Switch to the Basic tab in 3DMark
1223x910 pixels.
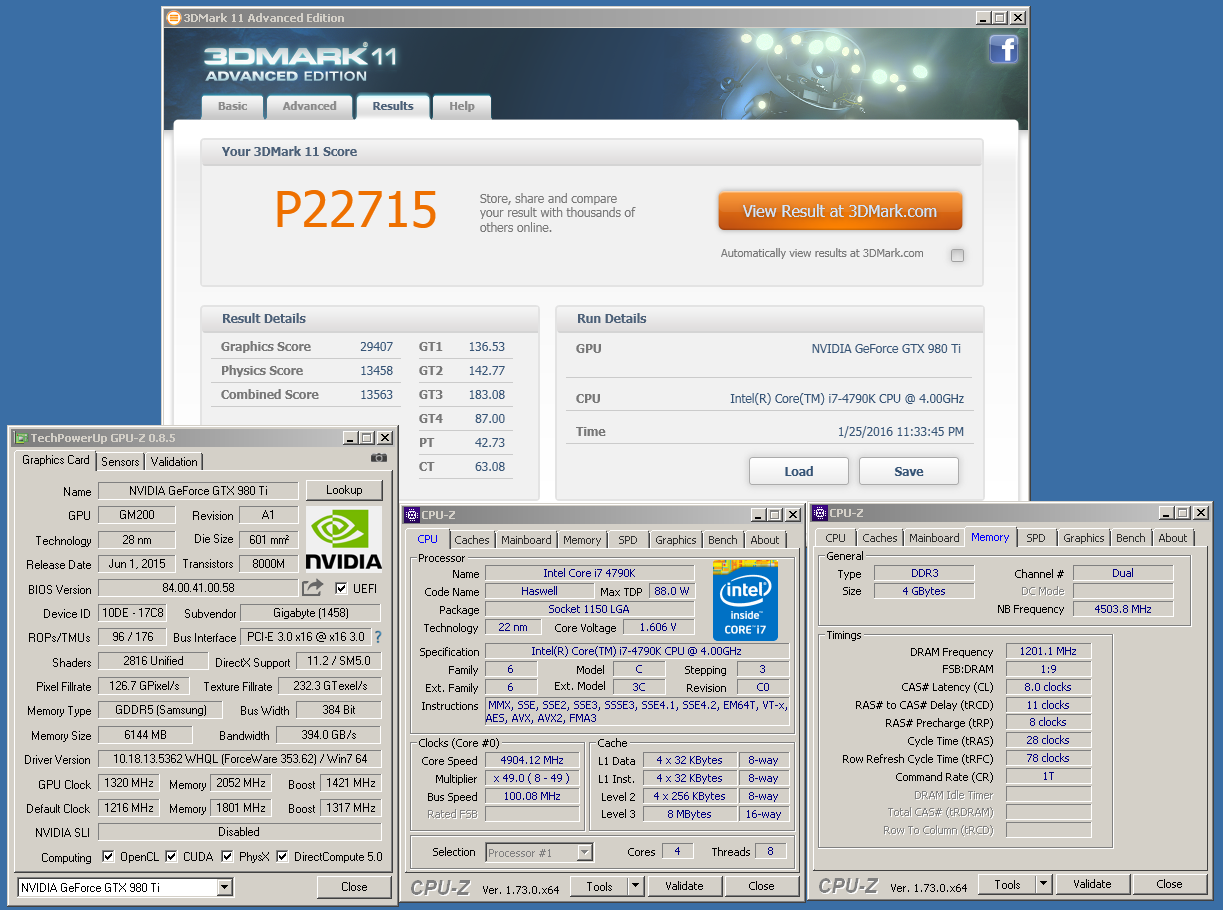[232, 106]
